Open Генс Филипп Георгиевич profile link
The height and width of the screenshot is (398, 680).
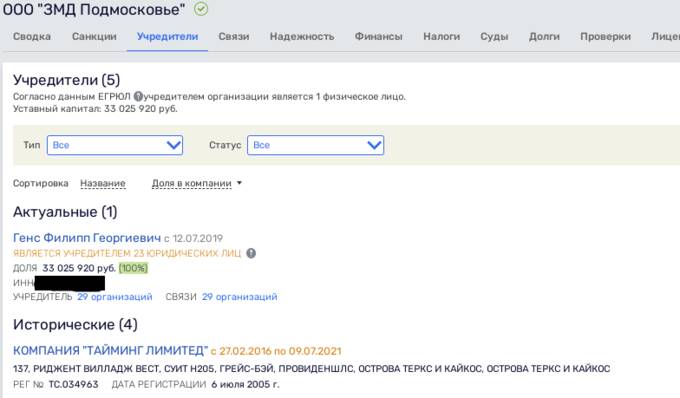click(87, 238)
